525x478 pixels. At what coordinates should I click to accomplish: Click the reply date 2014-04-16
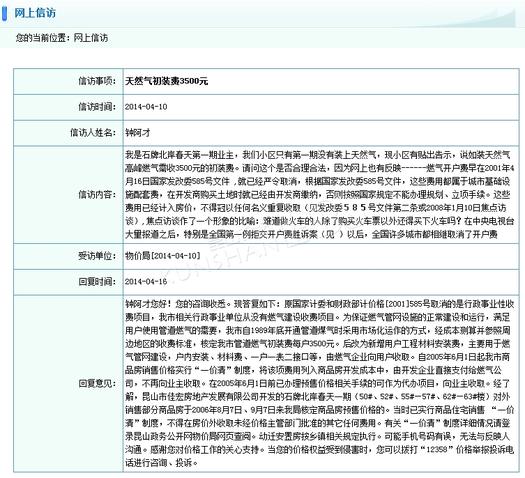click(x=146, y=282)
